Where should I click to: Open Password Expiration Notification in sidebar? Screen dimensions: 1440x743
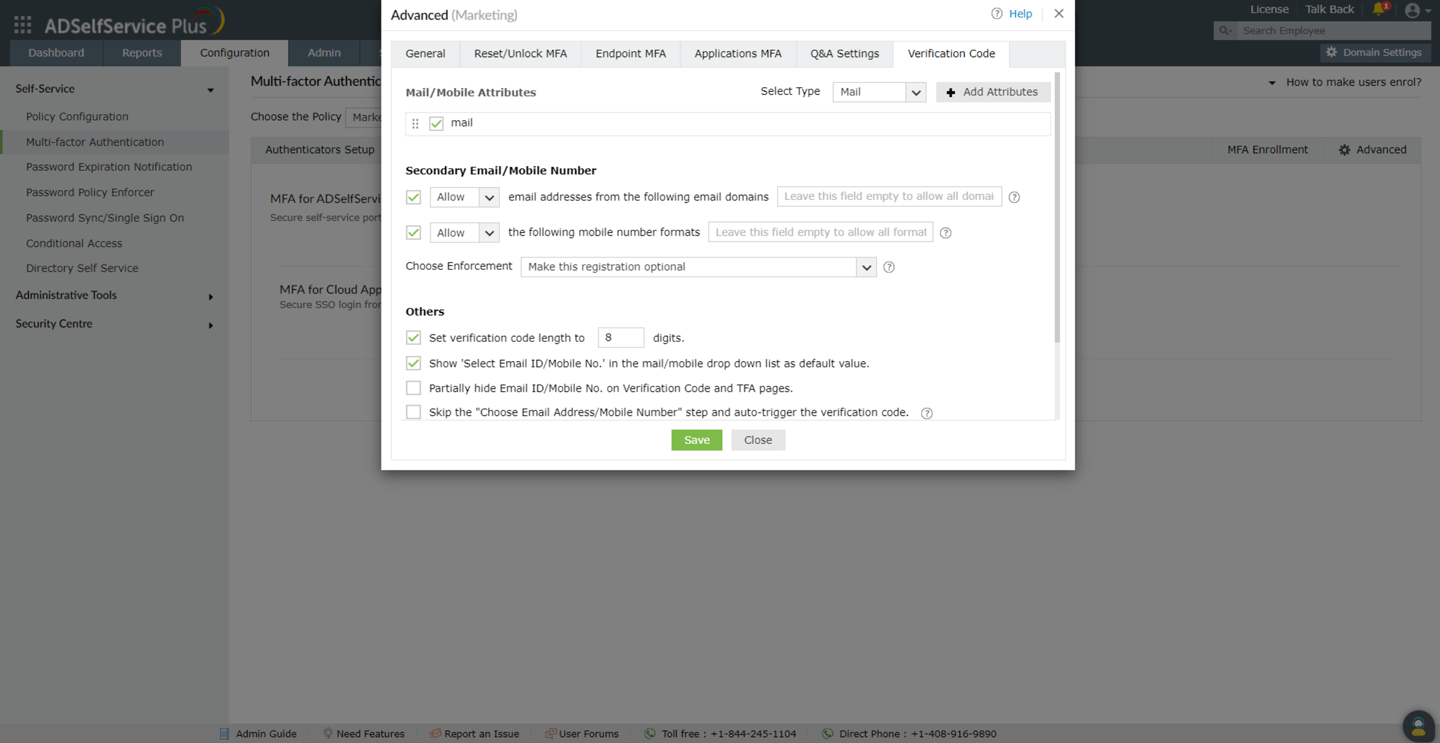[109, 167]
